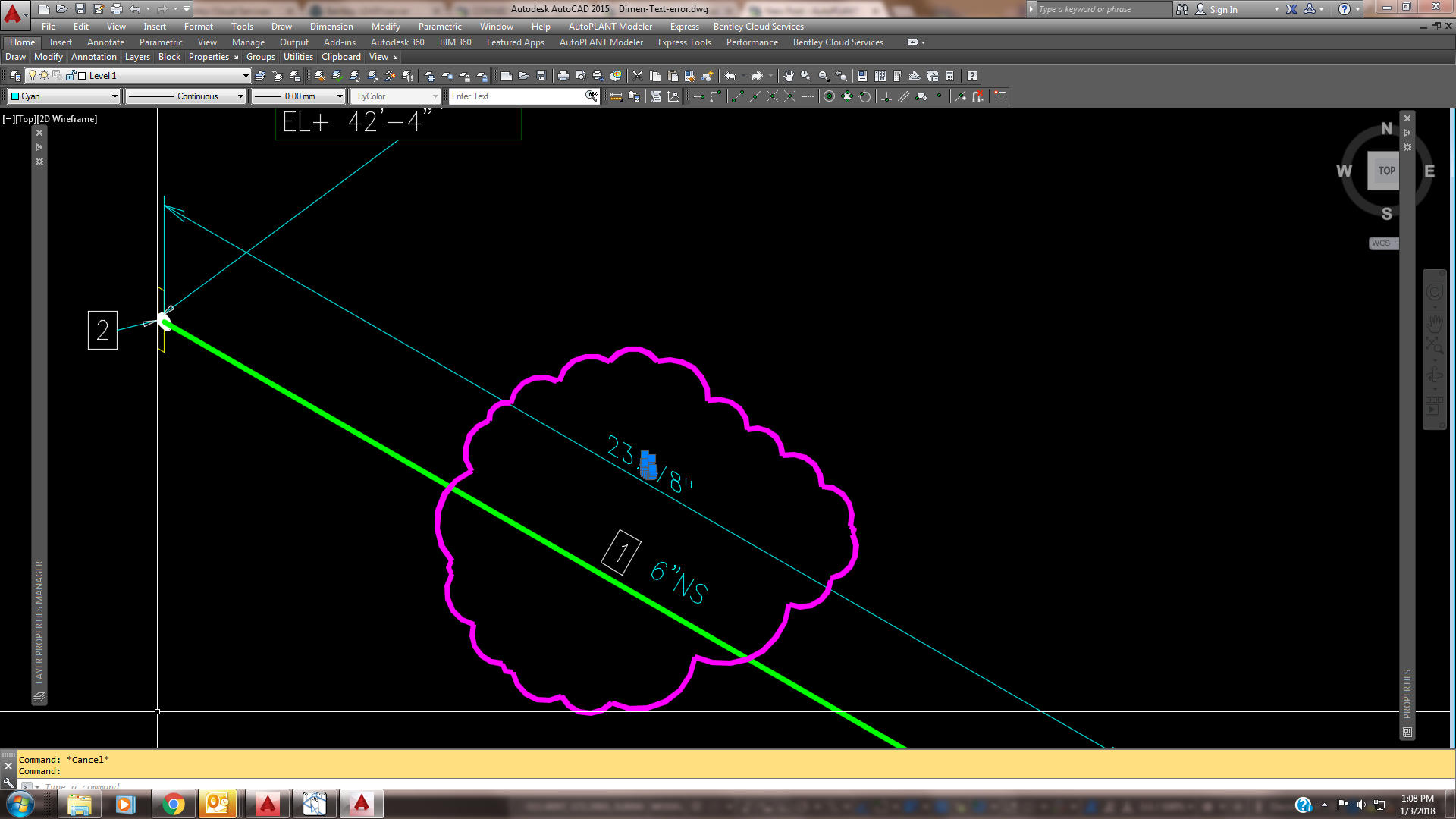Open the Utilities ribbon panel
Viewport: 1456px width, 819px height.
[x=298, y=57]
